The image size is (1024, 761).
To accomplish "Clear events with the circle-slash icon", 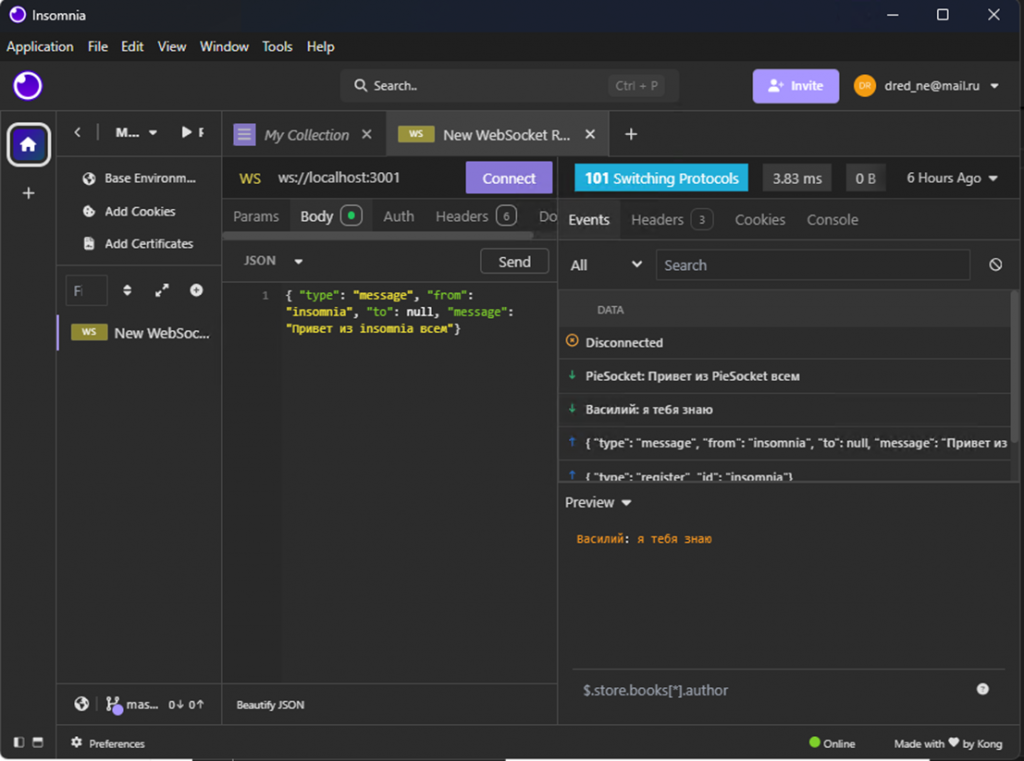I will point(995,265).
